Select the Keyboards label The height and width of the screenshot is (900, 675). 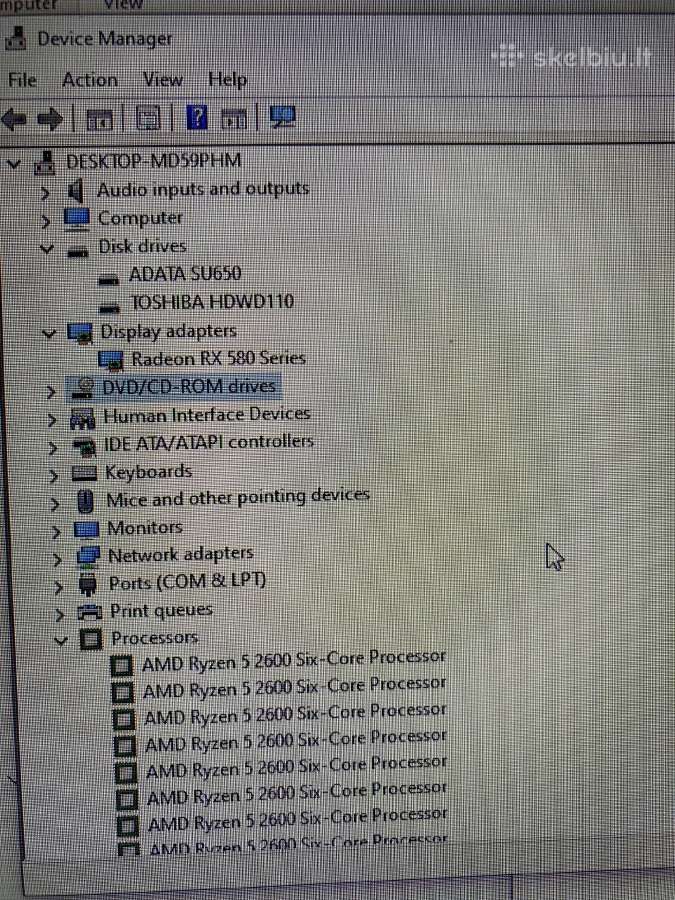pyautogui.click(x=148, y=472)
